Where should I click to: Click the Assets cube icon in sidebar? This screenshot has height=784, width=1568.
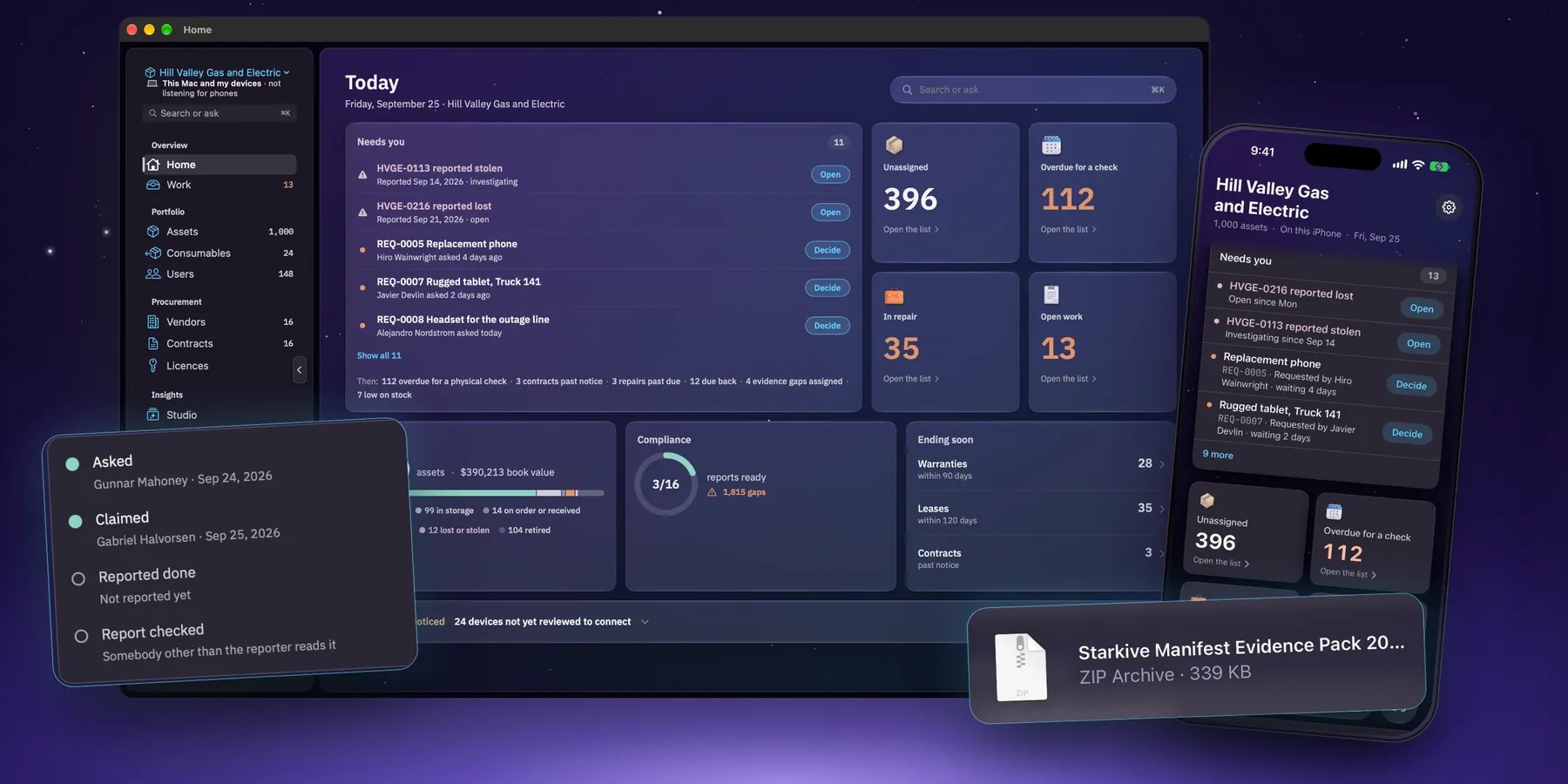(x=153, y=232)
